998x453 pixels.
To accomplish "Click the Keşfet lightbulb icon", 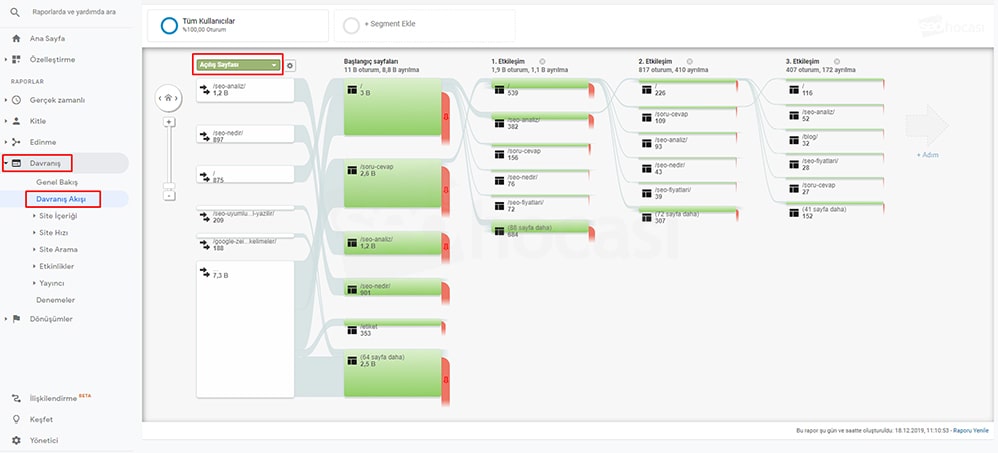I will pos(16,419).
